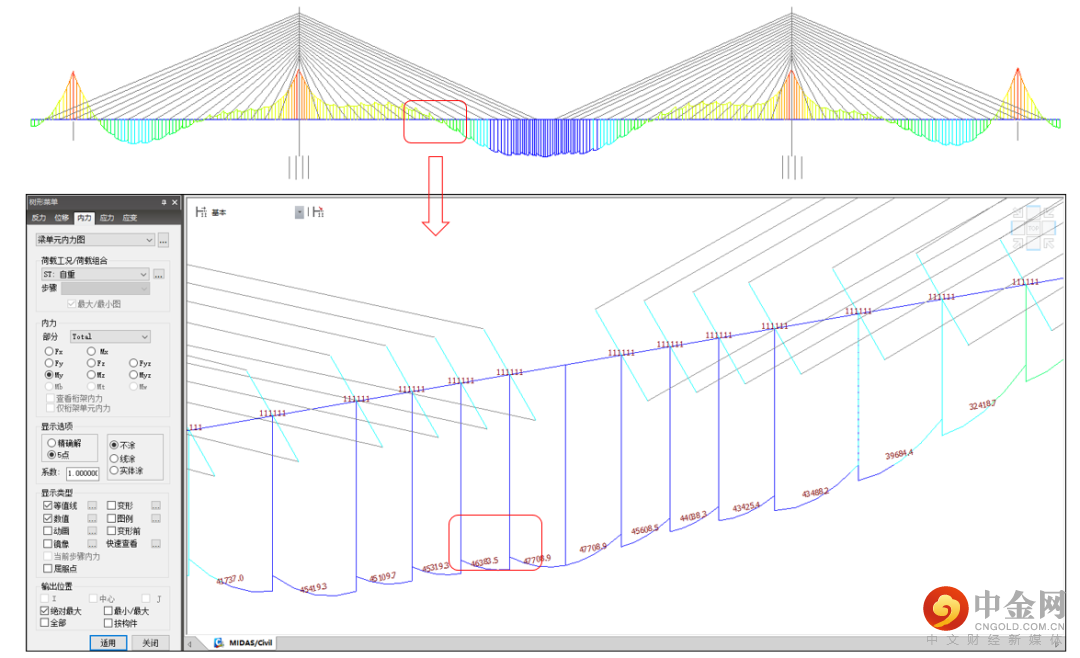This screenshot has width=1080, height=658.
Task: Click the moment value label 32418.7
Action: pyautogui.click(x=982, y=405)
